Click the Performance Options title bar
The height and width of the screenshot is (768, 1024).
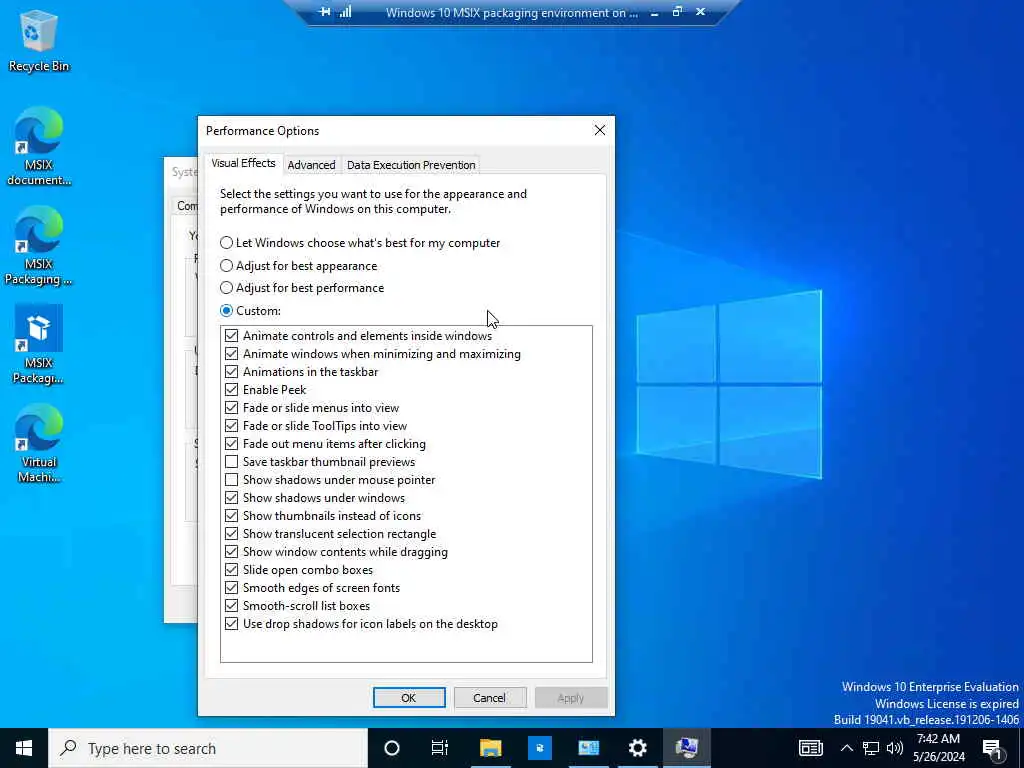coord(392,131)
